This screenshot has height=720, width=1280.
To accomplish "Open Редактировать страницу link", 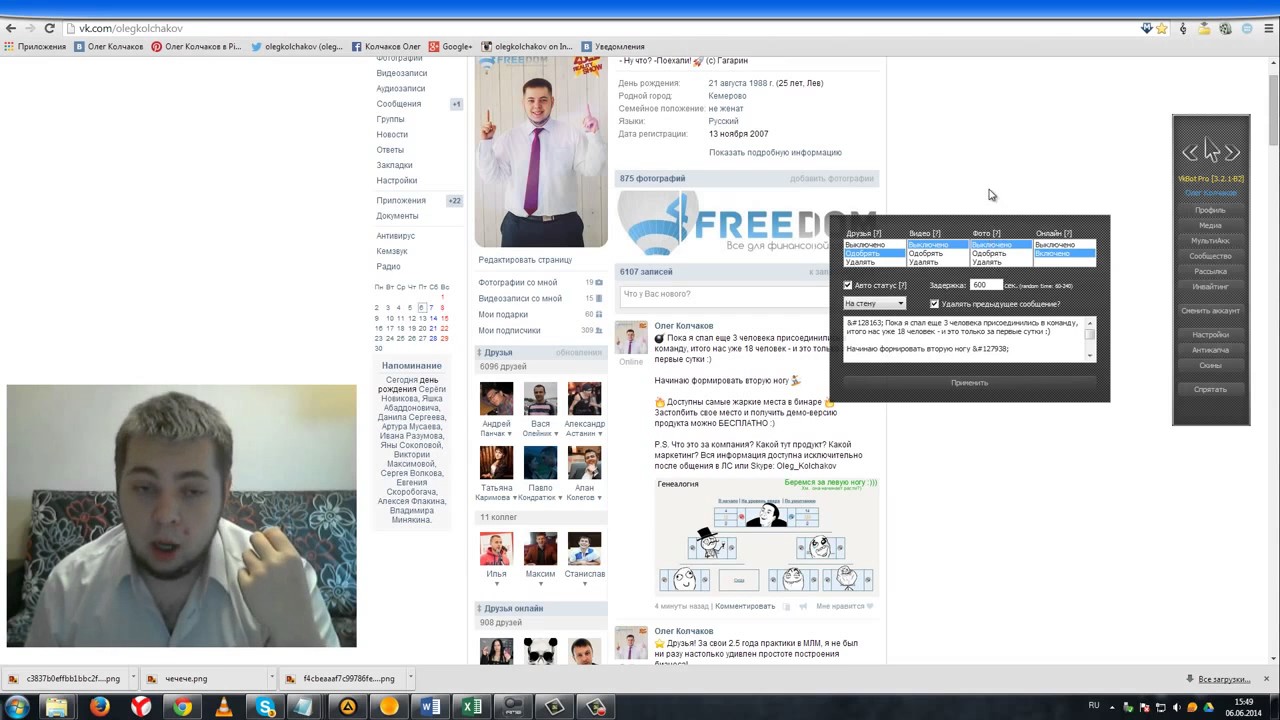I will point(525,260).
